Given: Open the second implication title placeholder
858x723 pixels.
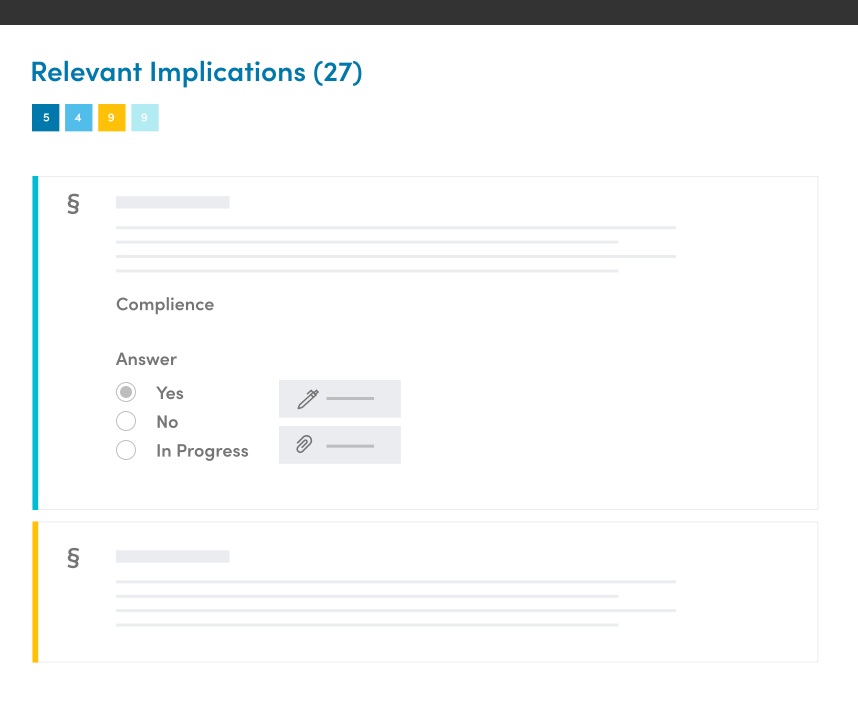Looking at the screenshot, I should tap(173, 556).
